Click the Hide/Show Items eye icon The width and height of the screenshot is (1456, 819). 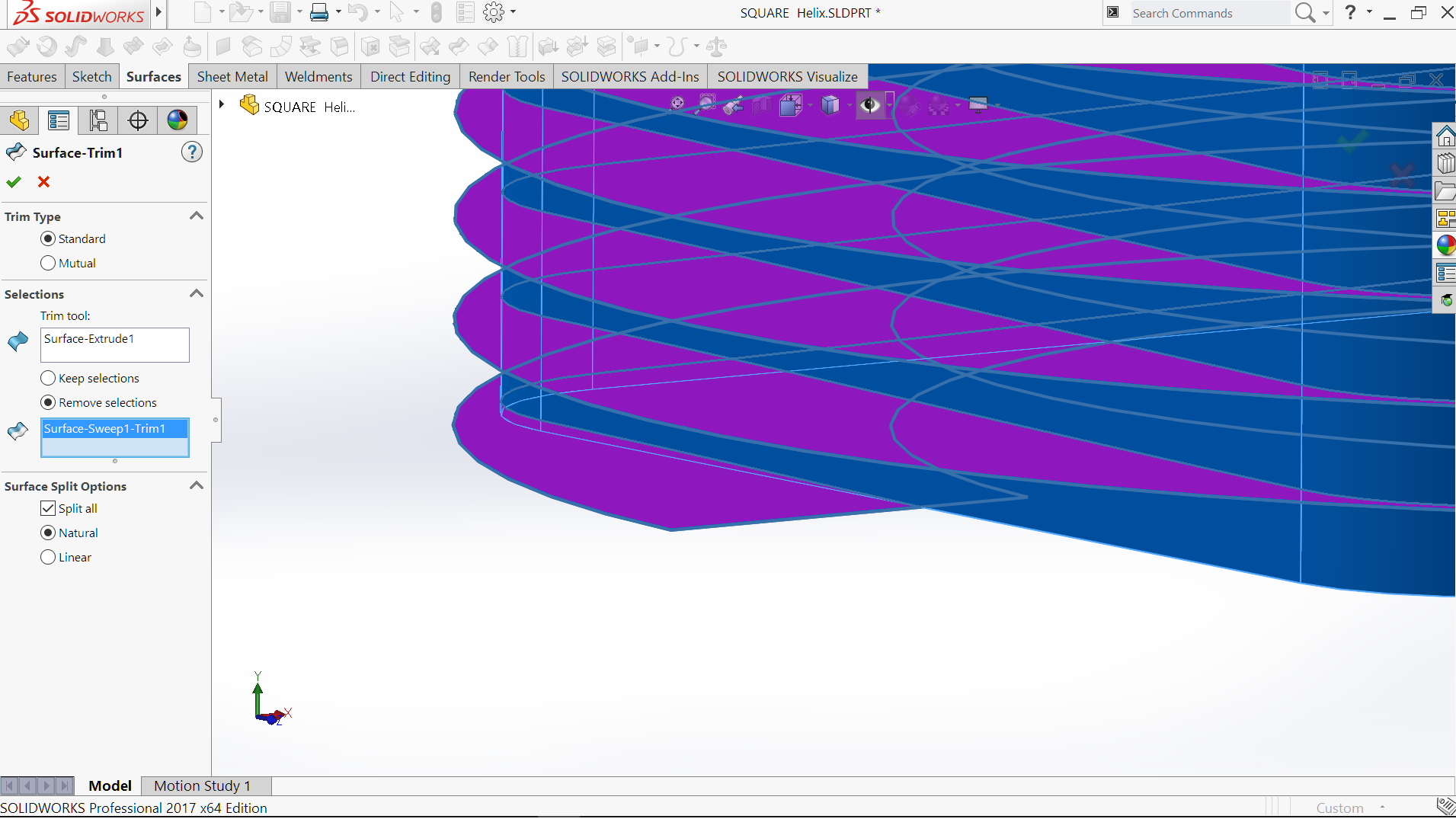click(871, 104)
